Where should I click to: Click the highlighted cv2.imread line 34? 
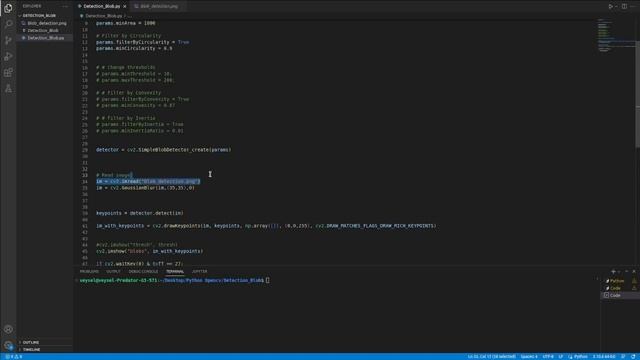tap(148, 181)
